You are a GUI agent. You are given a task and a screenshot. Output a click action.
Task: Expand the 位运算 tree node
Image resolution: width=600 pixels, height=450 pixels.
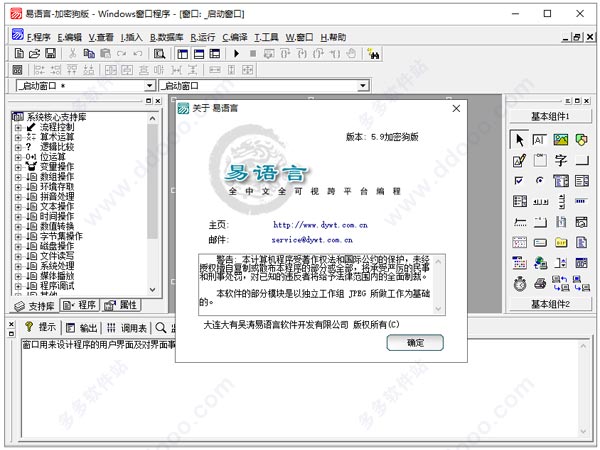point(18,157)
